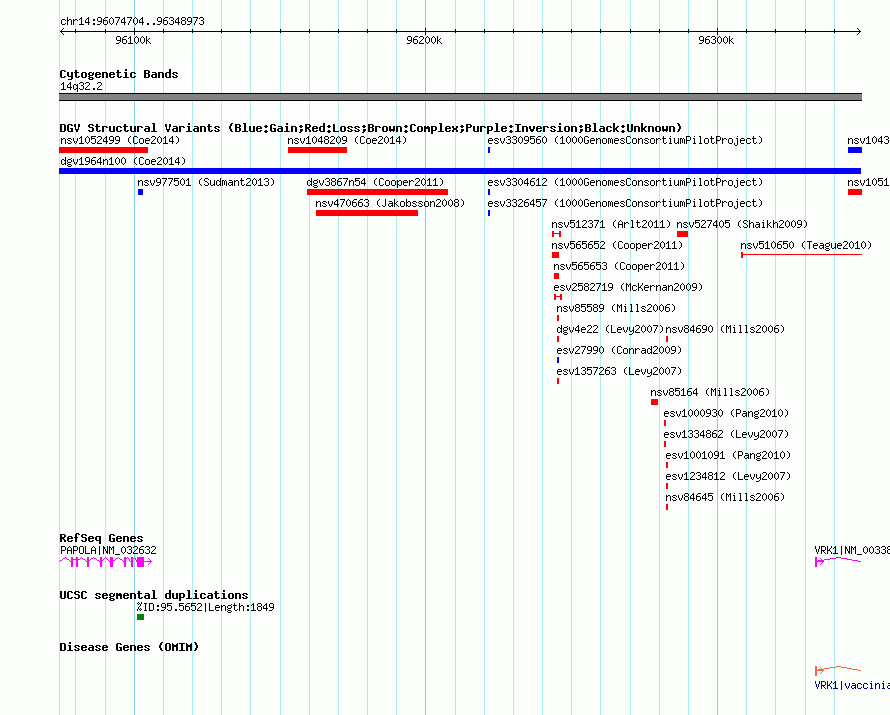Select the magenta VRK1 RefSeq gene glyph

coord(838,561)
